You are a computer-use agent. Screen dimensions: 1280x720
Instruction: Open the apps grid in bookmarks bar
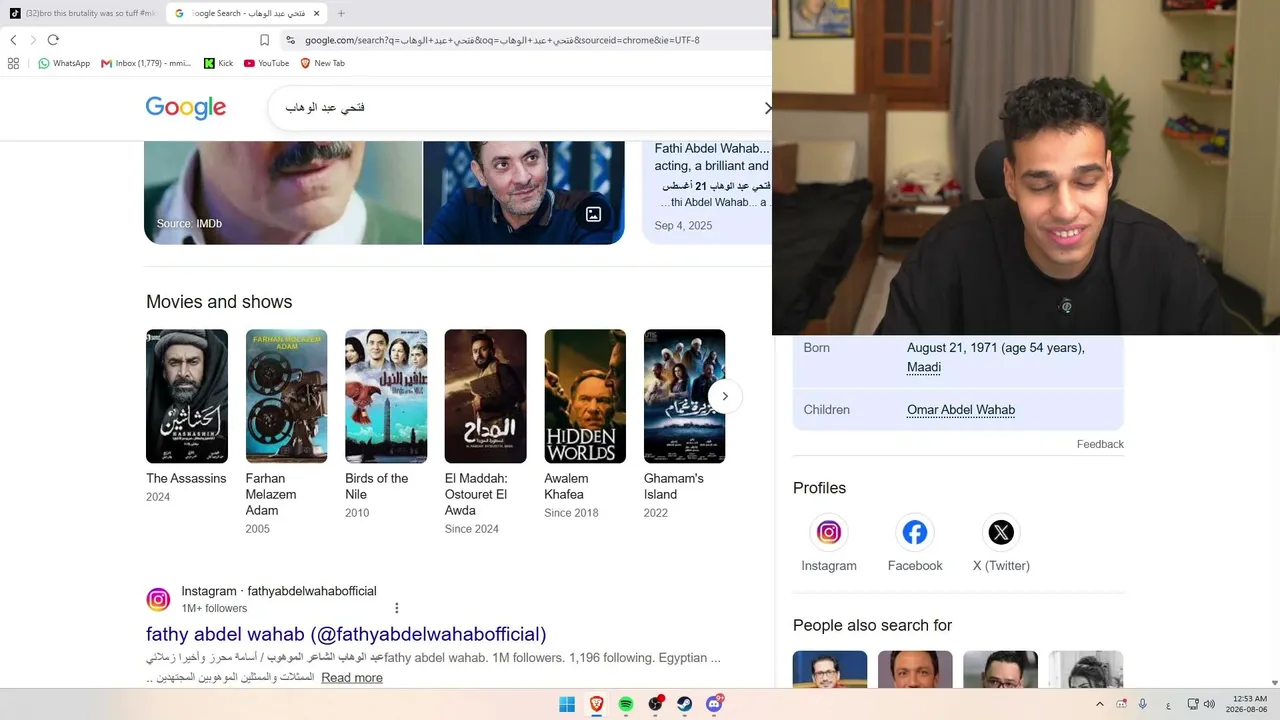pyautogui.click(x=13, y=63)
